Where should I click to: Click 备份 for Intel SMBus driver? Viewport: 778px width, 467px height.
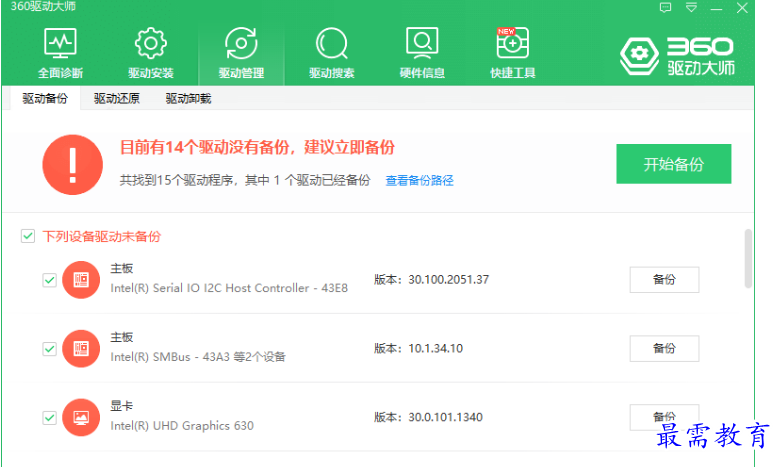pos(664,348)
